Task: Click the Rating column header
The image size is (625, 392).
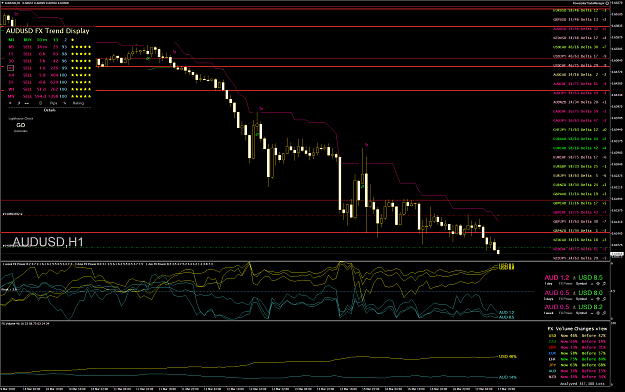Action: point(78,103)
